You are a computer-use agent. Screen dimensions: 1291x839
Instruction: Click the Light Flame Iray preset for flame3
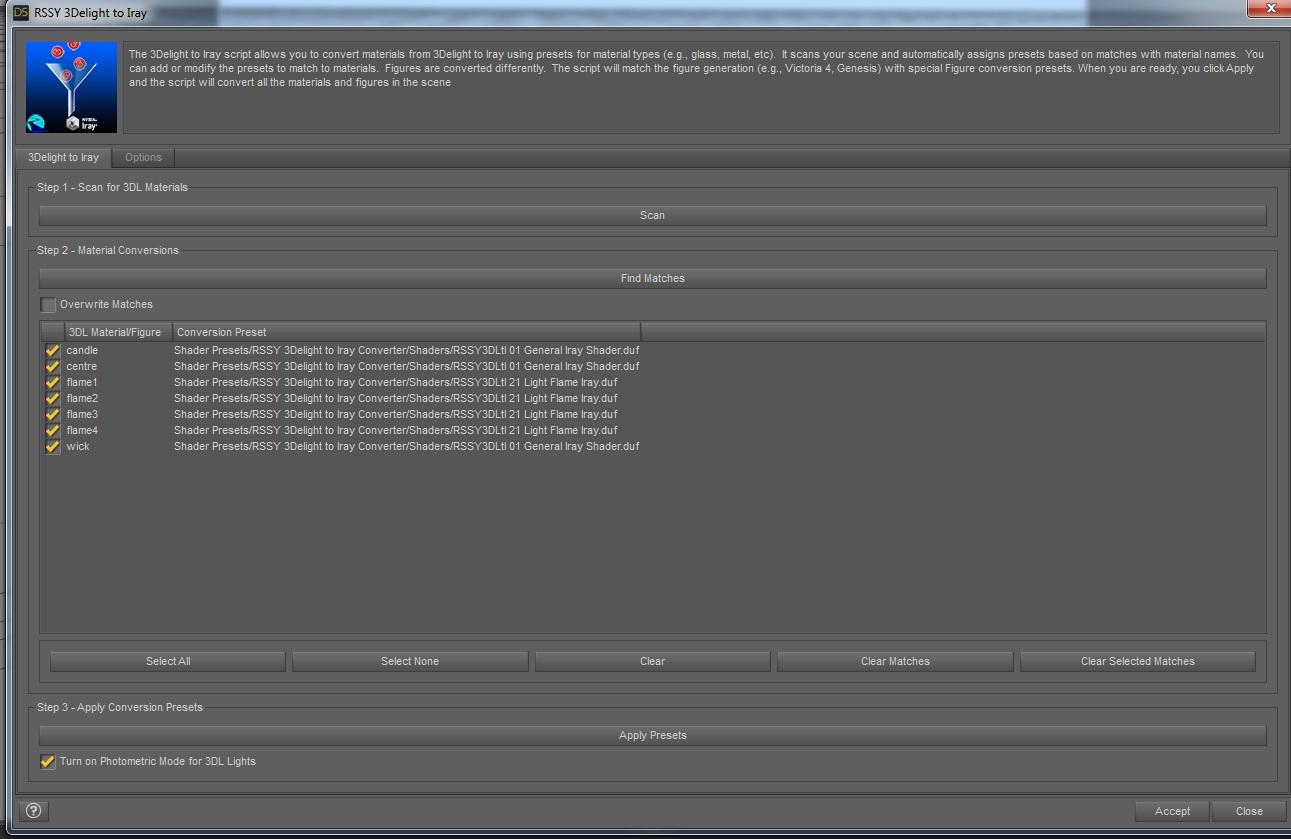click(396, 415)
